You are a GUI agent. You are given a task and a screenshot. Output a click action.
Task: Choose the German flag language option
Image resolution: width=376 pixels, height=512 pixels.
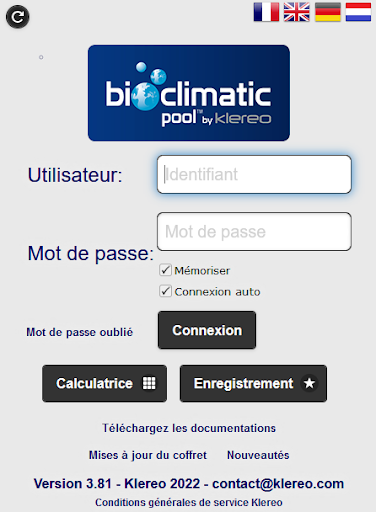click(x=328, y=12)
